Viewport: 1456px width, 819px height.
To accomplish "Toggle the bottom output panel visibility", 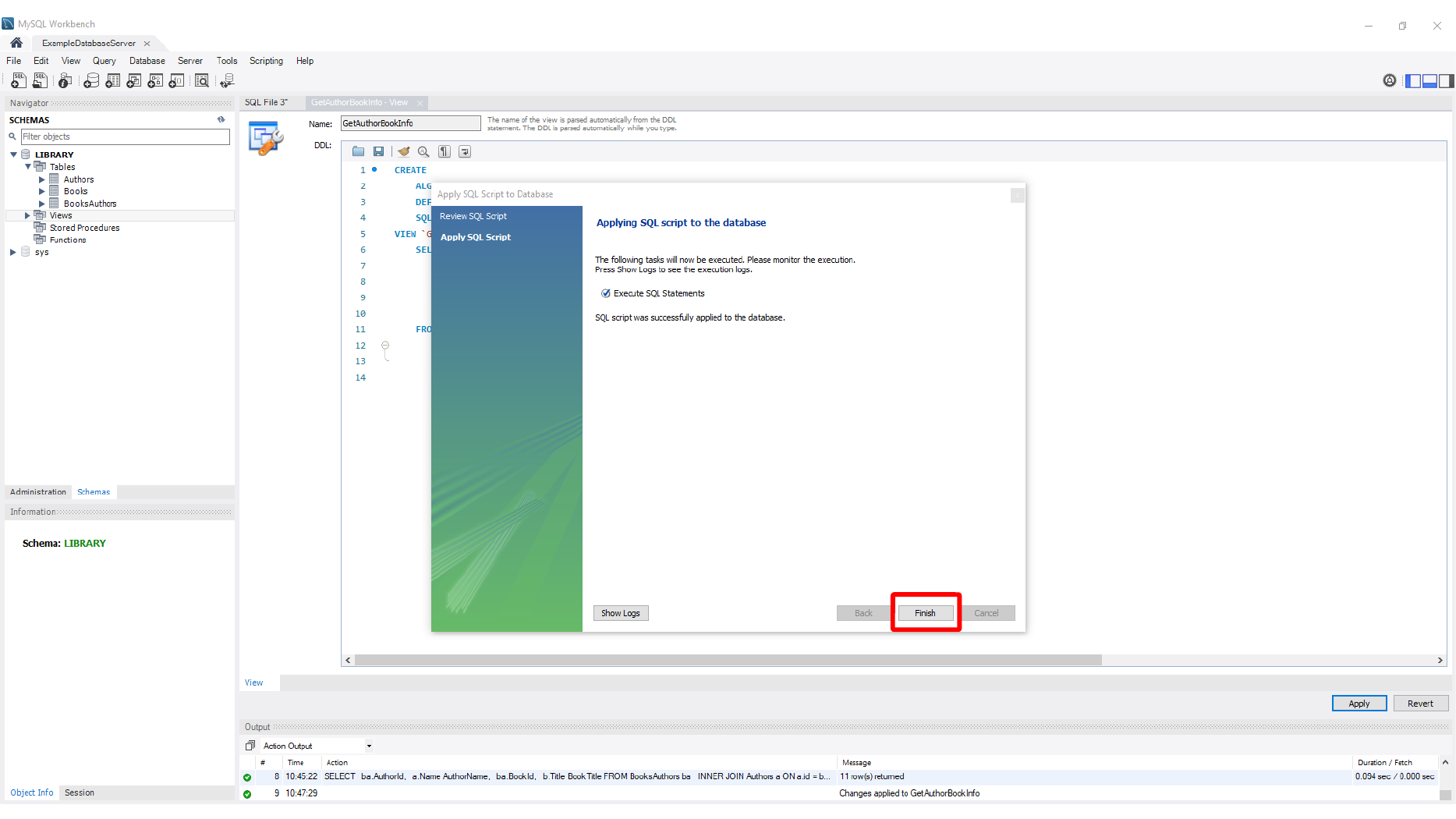I will coord(1429,80).
